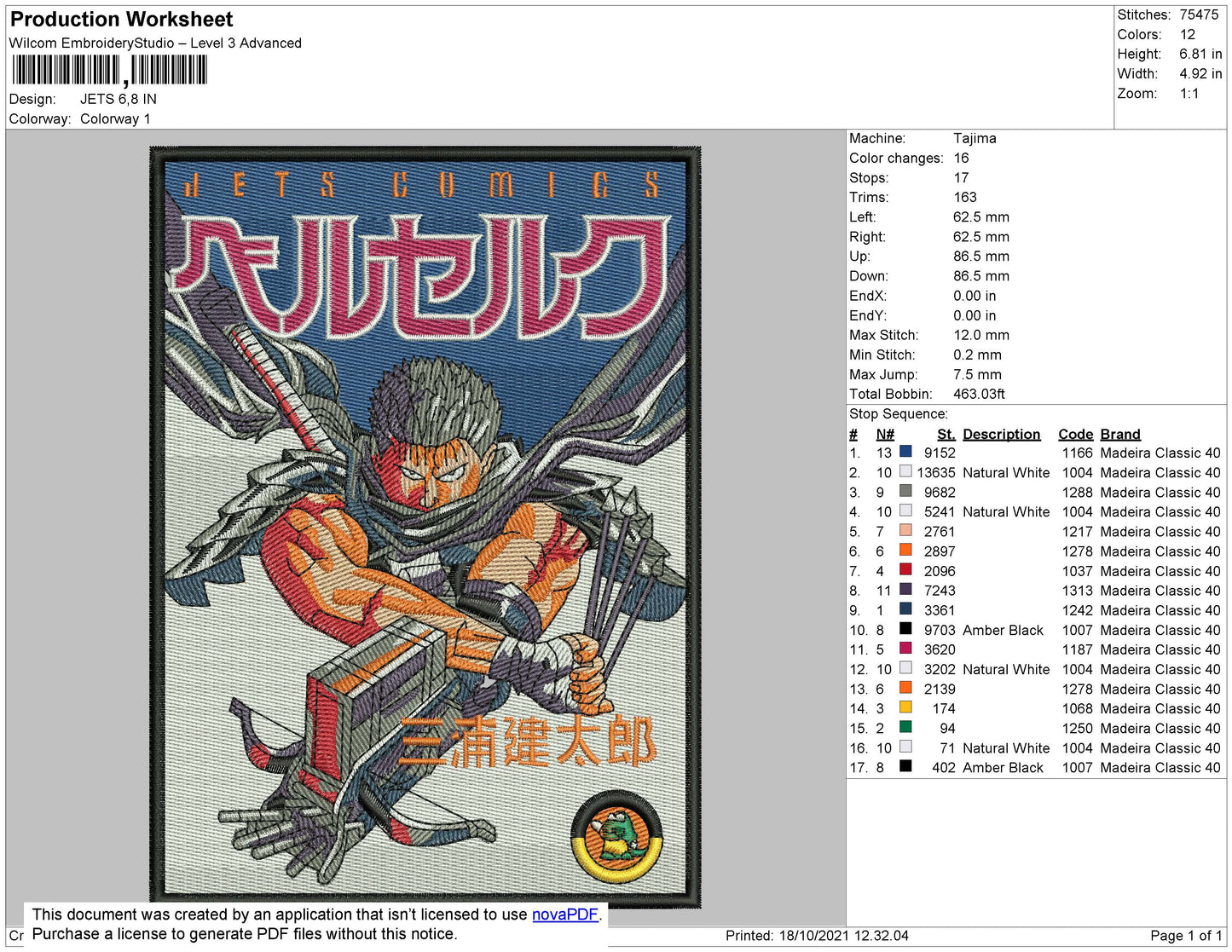Click the printed date '18/10/2021 12.32.04'
This screenshot has width=1232, height=952.
pos(844,935)
